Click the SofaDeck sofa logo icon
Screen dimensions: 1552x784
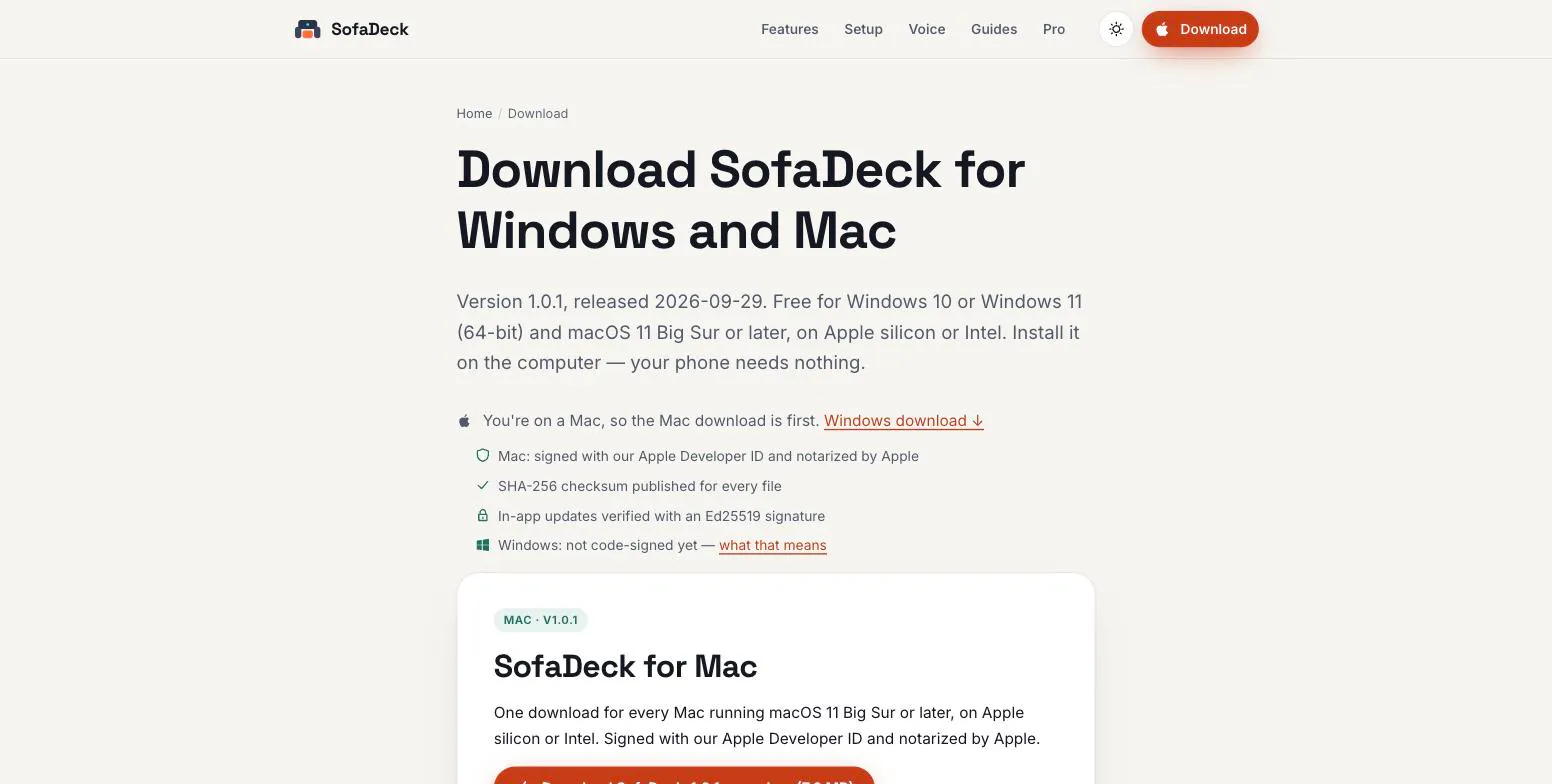[x=307, y=29]
